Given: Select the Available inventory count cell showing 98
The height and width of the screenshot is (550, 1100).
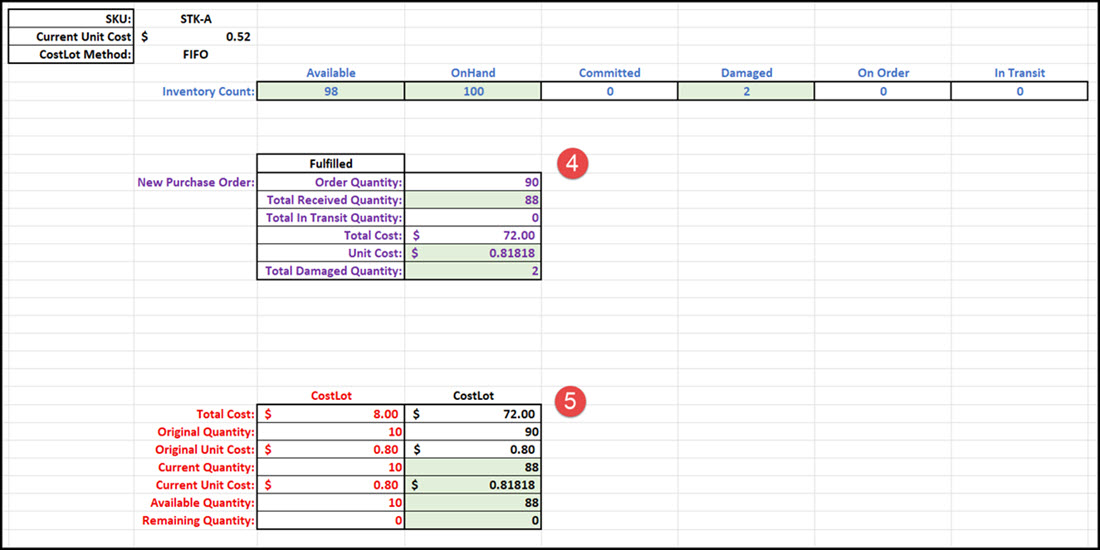Looking at the screenshot, I should click(x=330, y=91).
